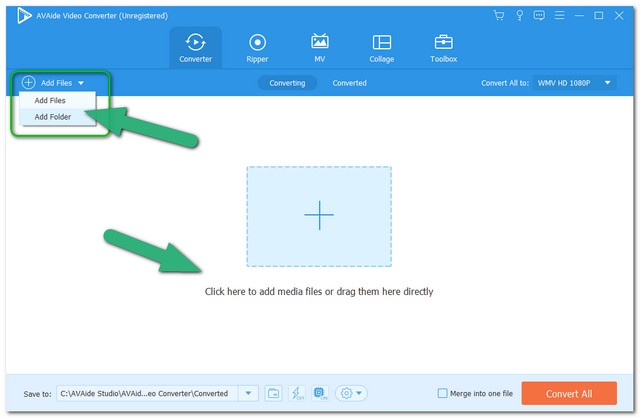
Task: Click the register key icon
Action: pos(520,16)
